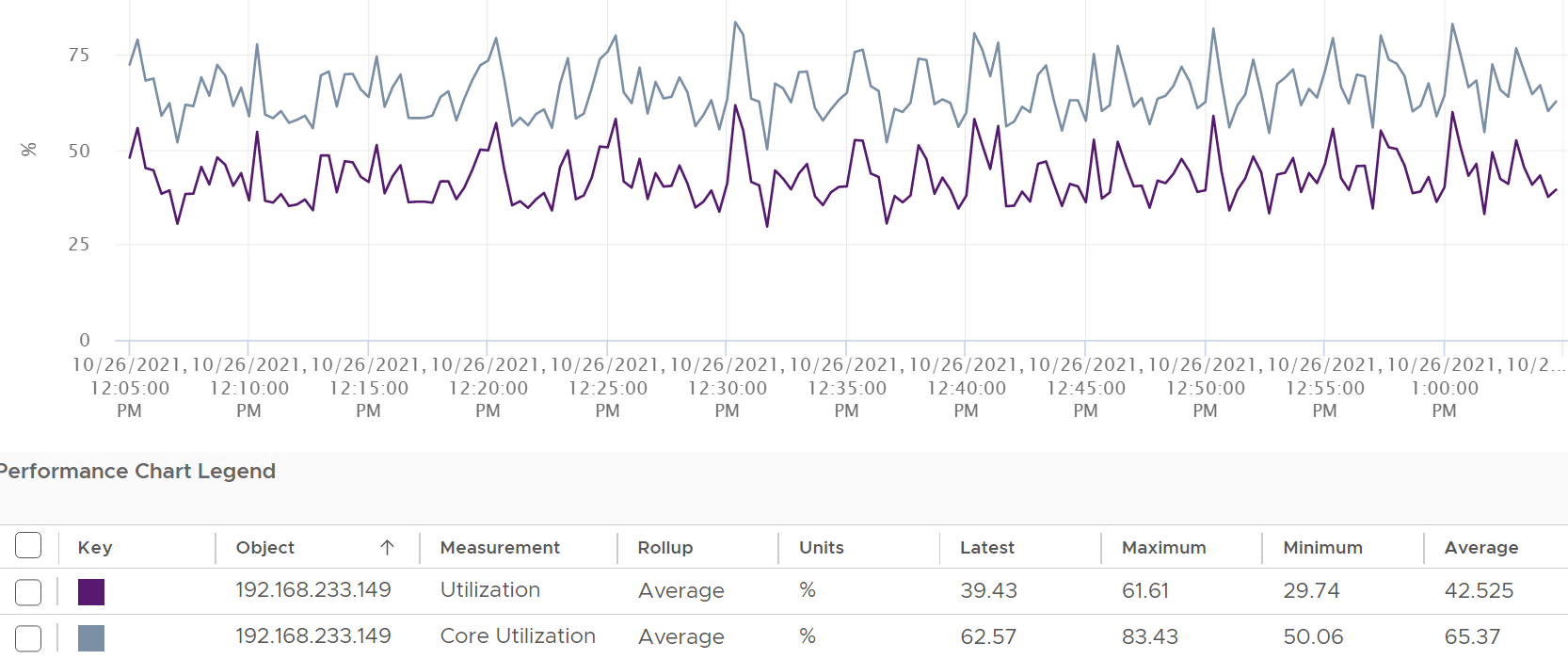Click the 50 percent y-axis label
The image size is (1568, 659).
coord(79,151)
